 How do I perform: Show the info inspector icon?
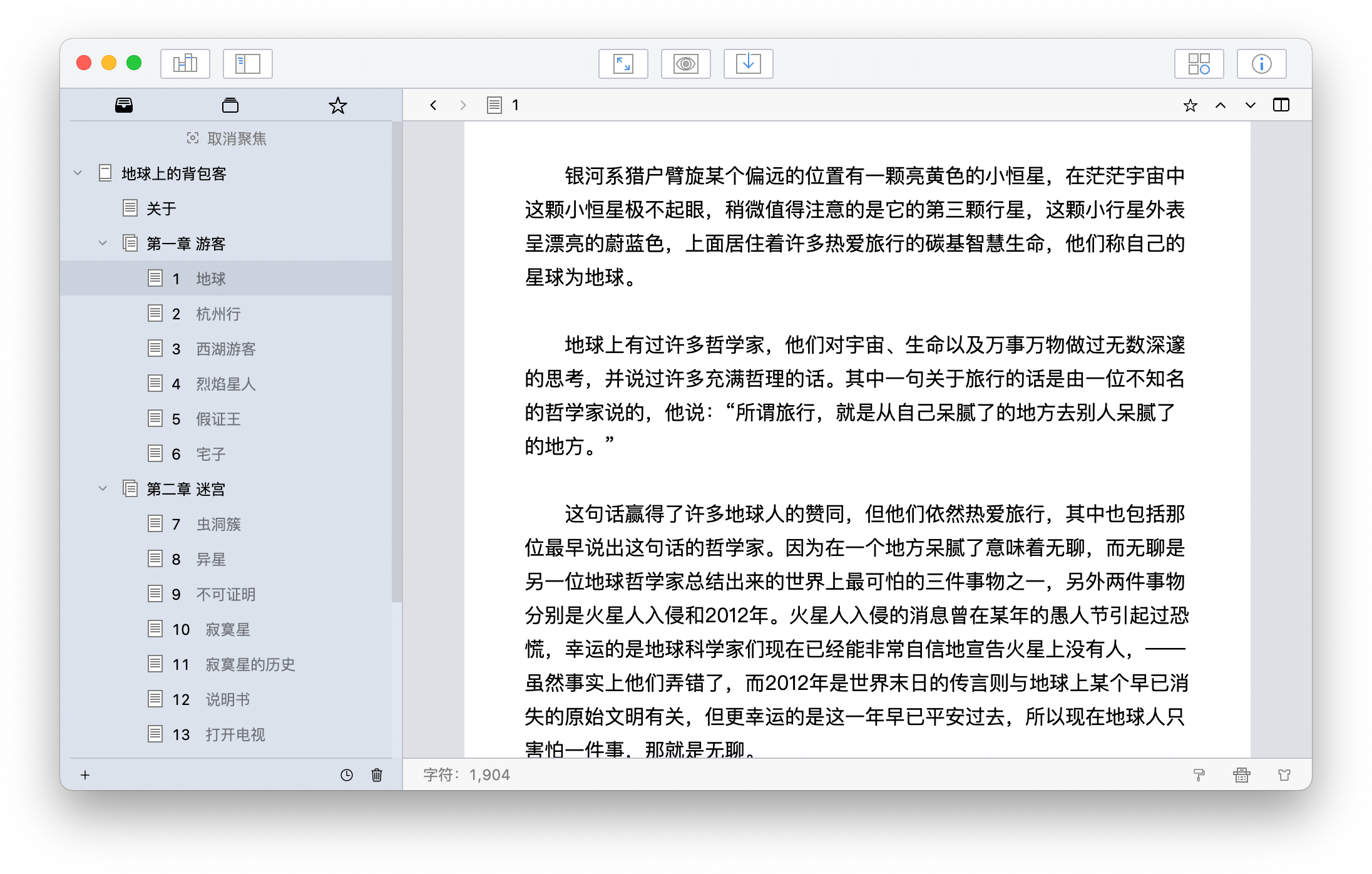[1261, 63]
